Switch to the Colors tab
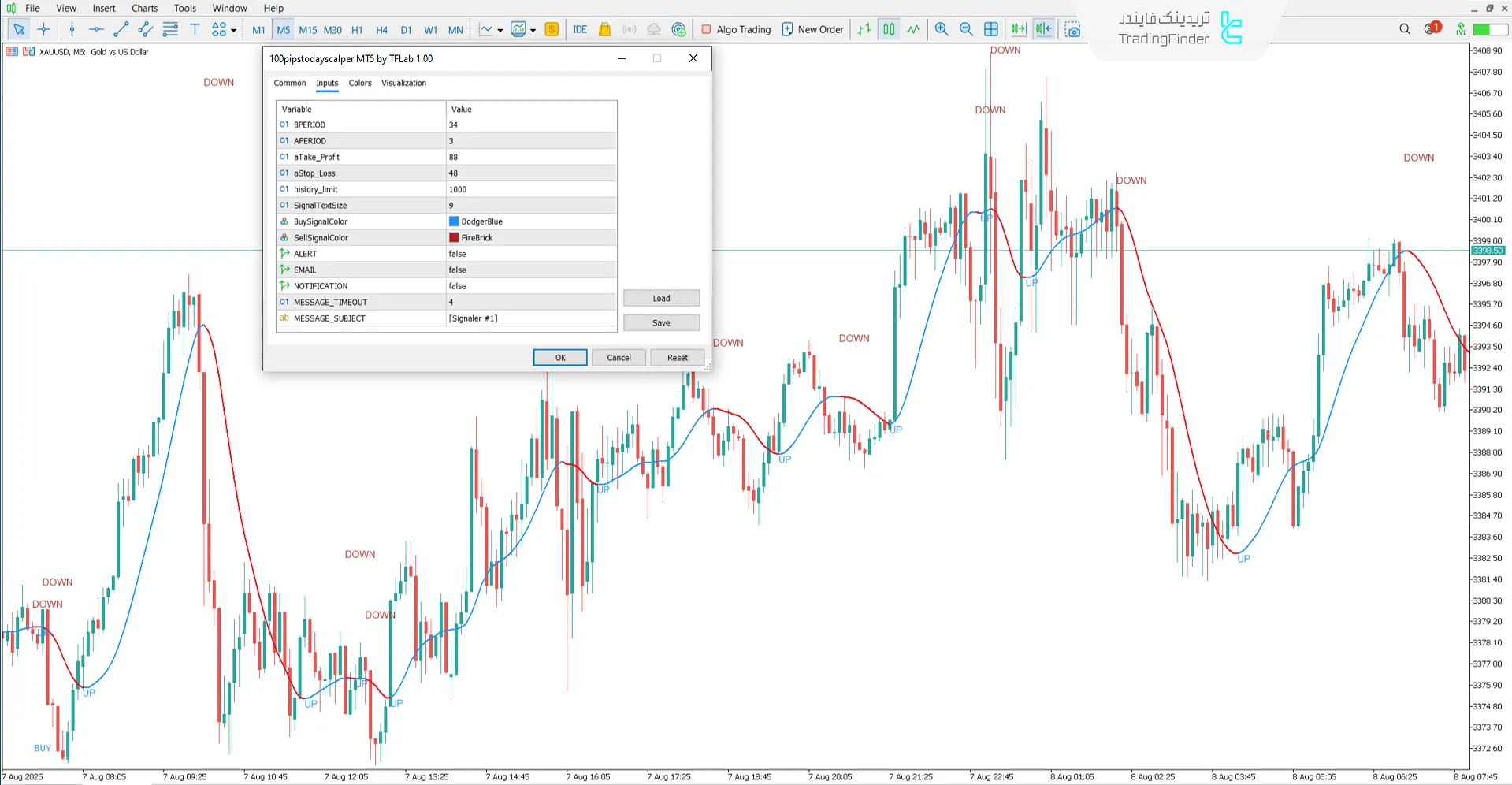 coord(359,83)
